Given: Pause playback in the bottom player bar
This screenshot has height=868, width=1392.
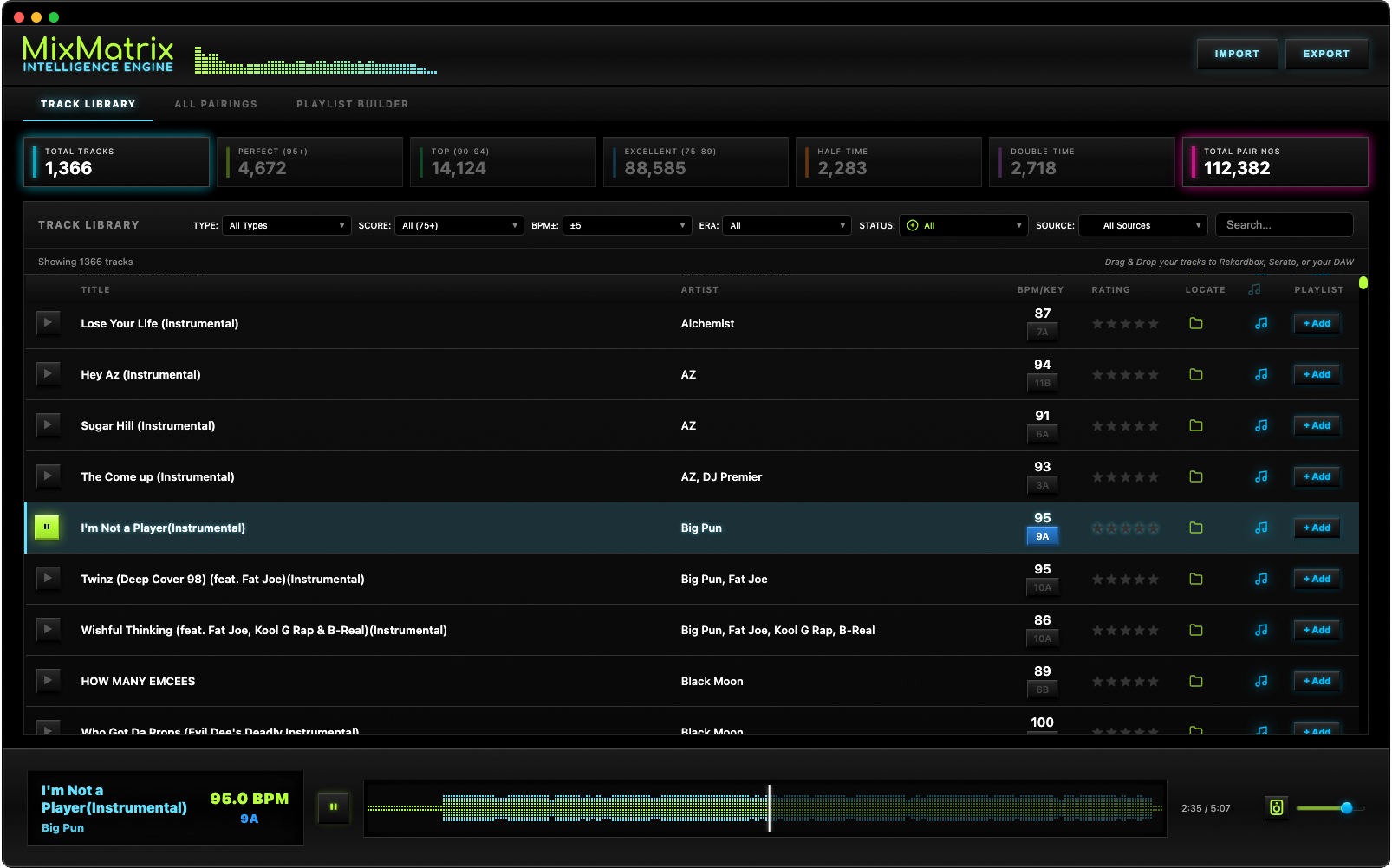Looking at the screenshot, I should (x=334, y=807).
